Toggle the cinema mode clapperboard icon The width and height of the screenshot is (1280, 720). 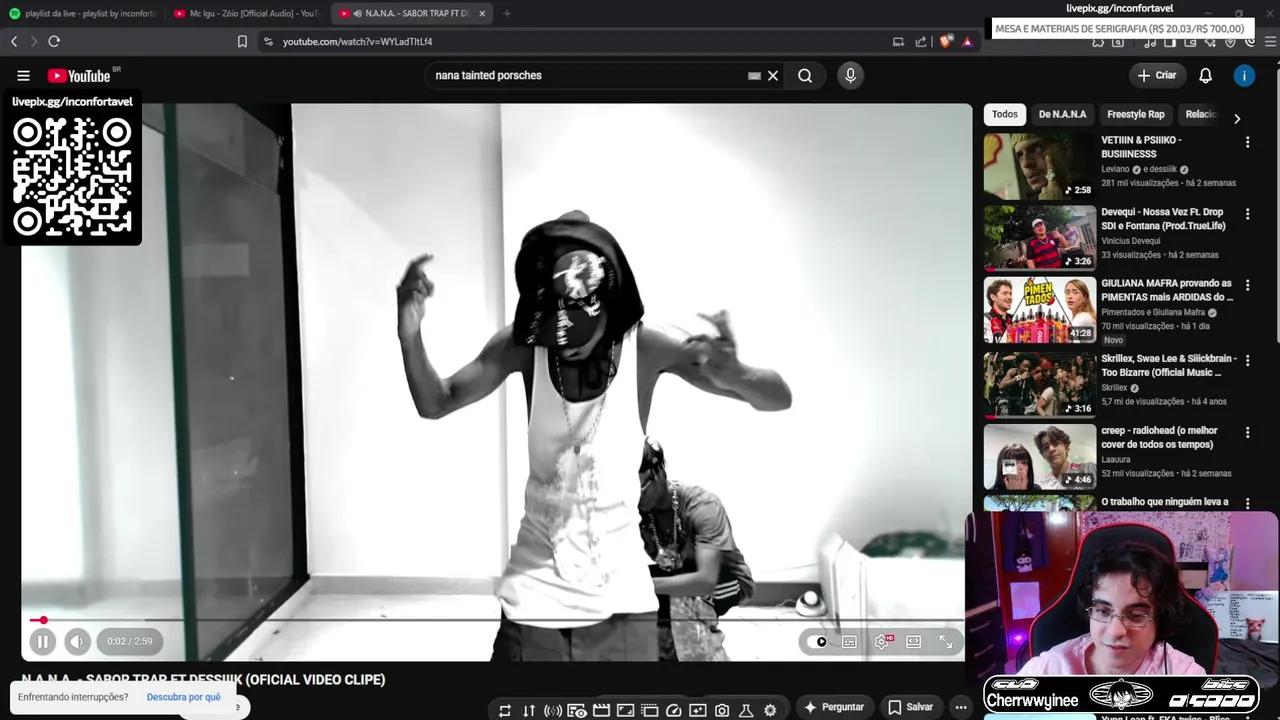click(x=601, y=711)
